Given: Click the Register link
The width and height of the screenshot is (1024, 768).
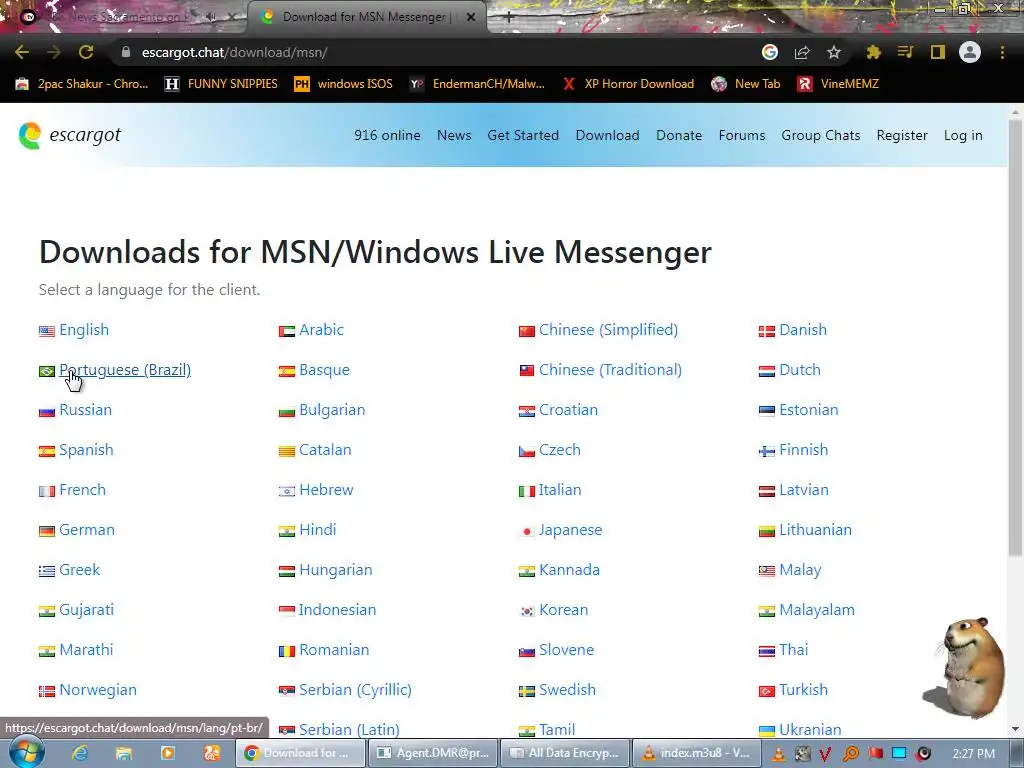Looking at the screenshot, I should (x=902, y=135).
